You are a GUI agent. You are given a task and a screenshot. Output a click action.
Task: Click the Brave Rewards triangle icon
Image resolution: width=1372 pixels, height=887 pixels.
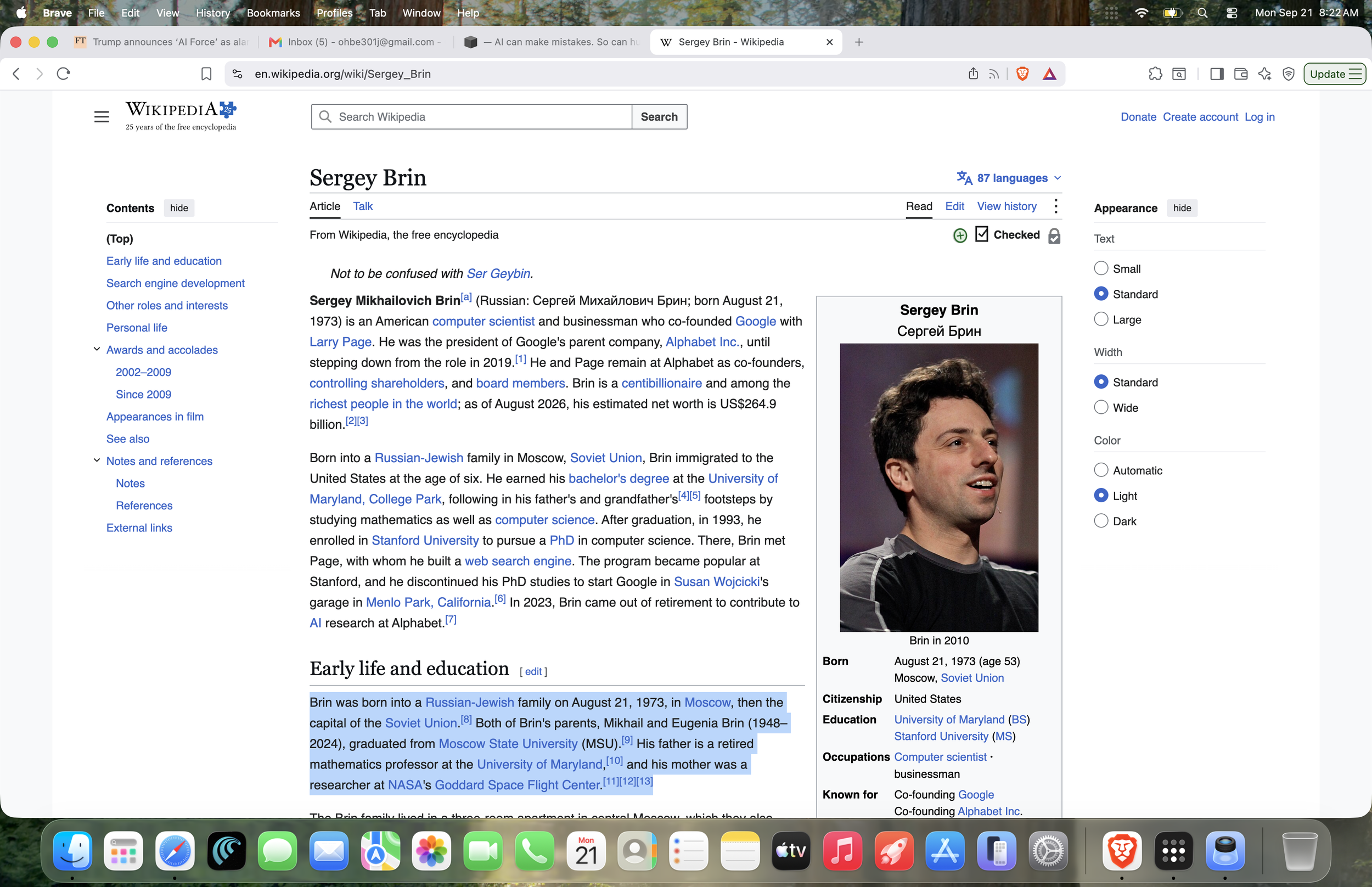[x=1050, y=74]
